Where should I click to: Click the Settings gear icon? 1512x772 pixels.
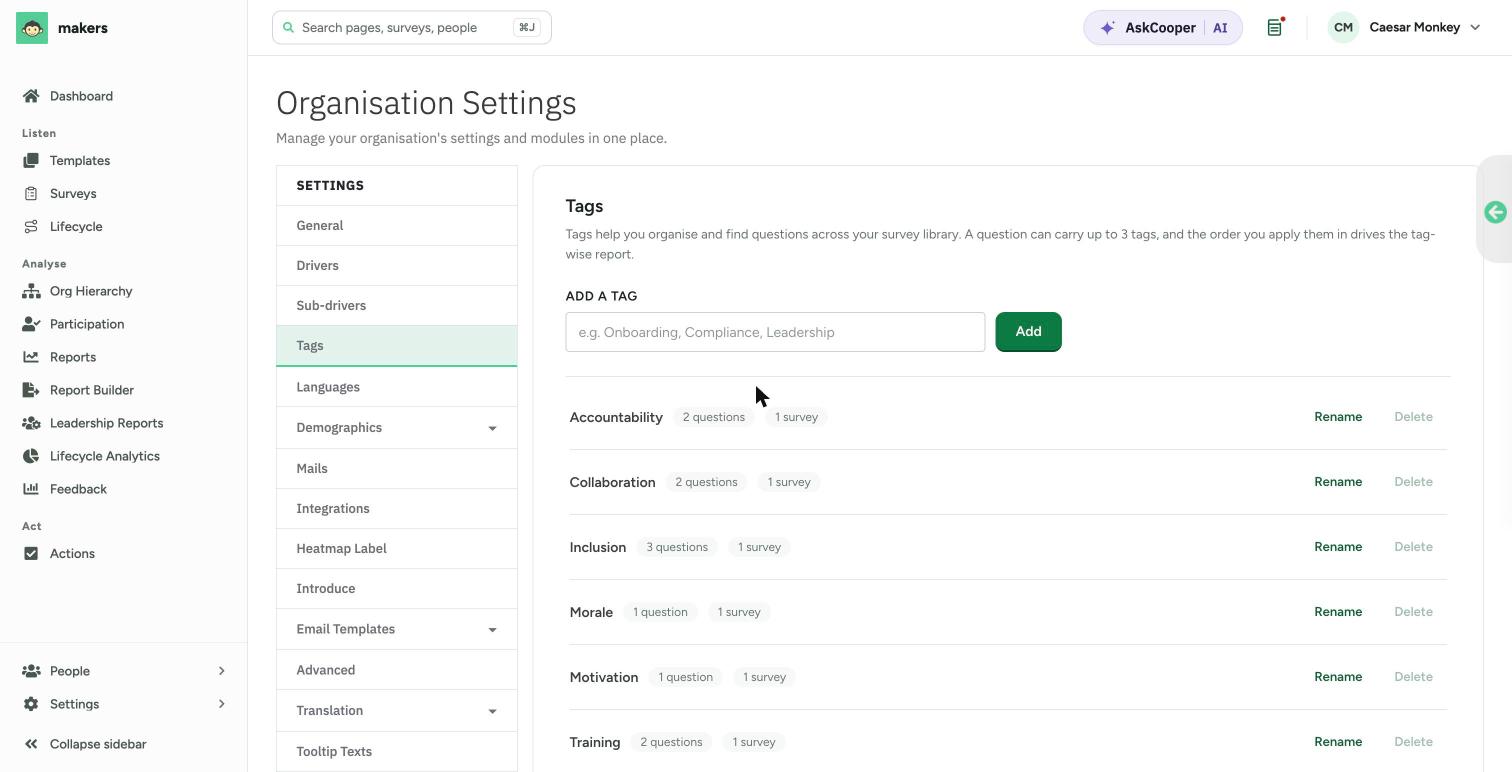pyautogui.click(x=31, y=704)
